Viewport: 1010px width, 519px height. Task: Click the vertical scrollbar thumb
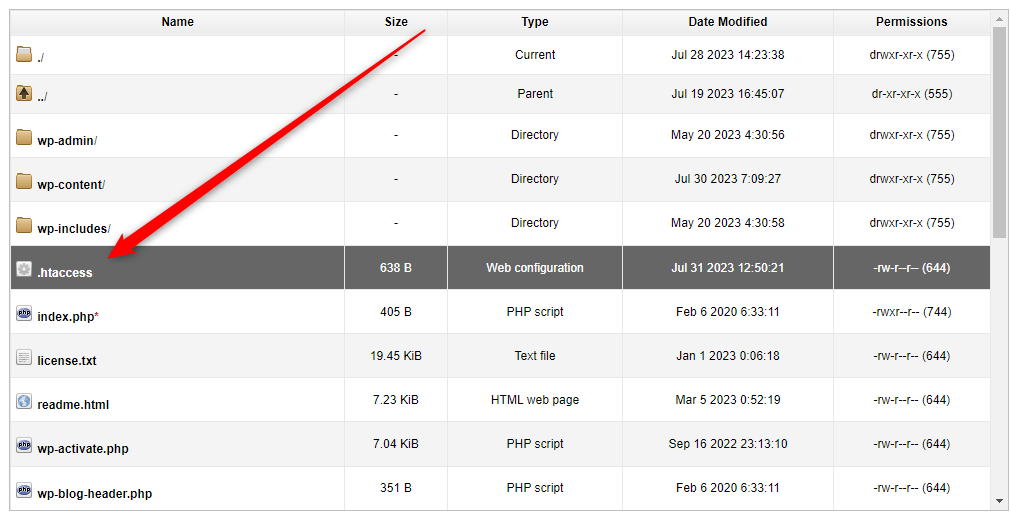tap(1000, 132)
